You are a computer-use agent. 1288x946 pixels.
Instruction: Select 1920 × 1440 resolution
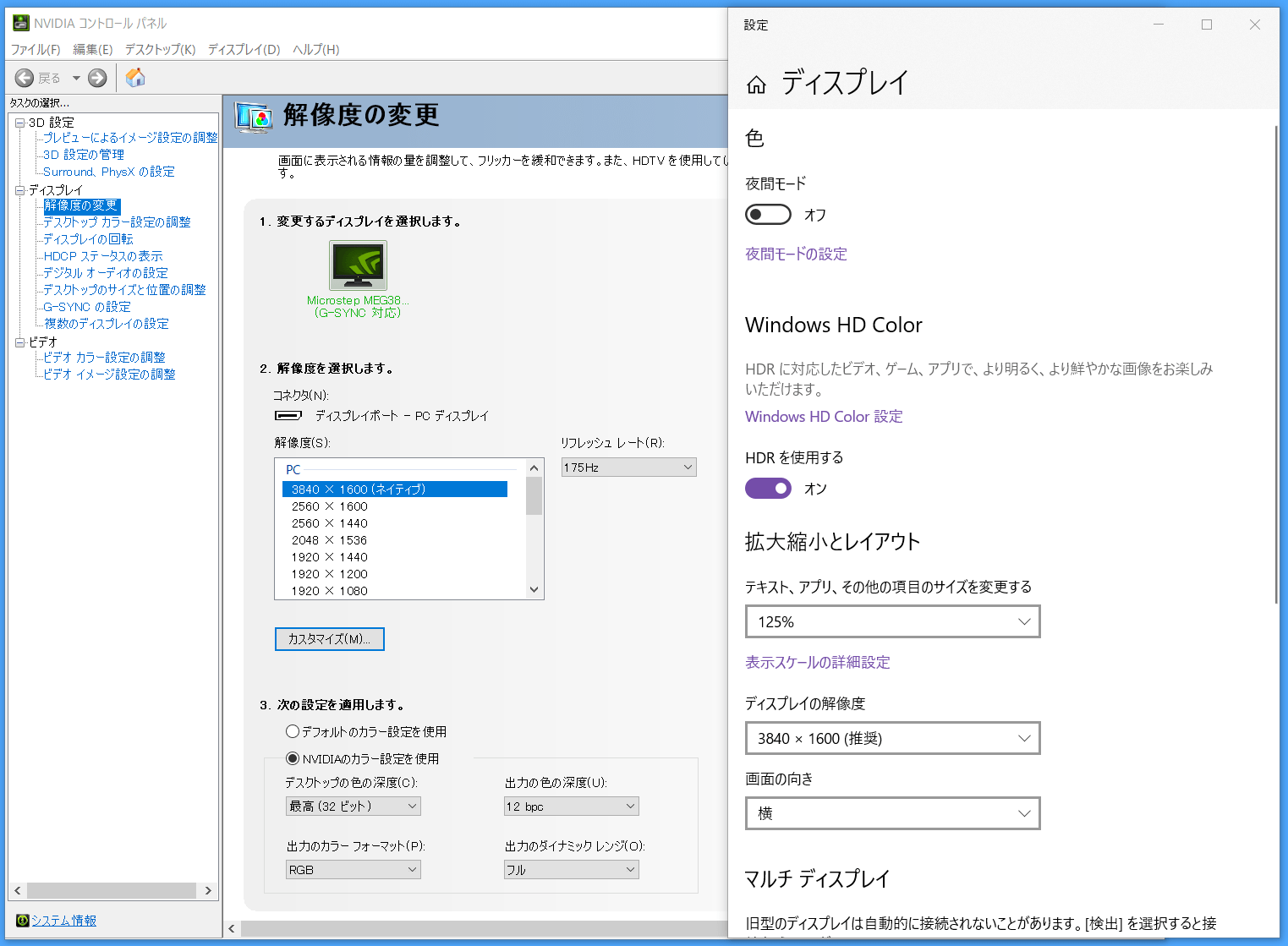[330, 557]
